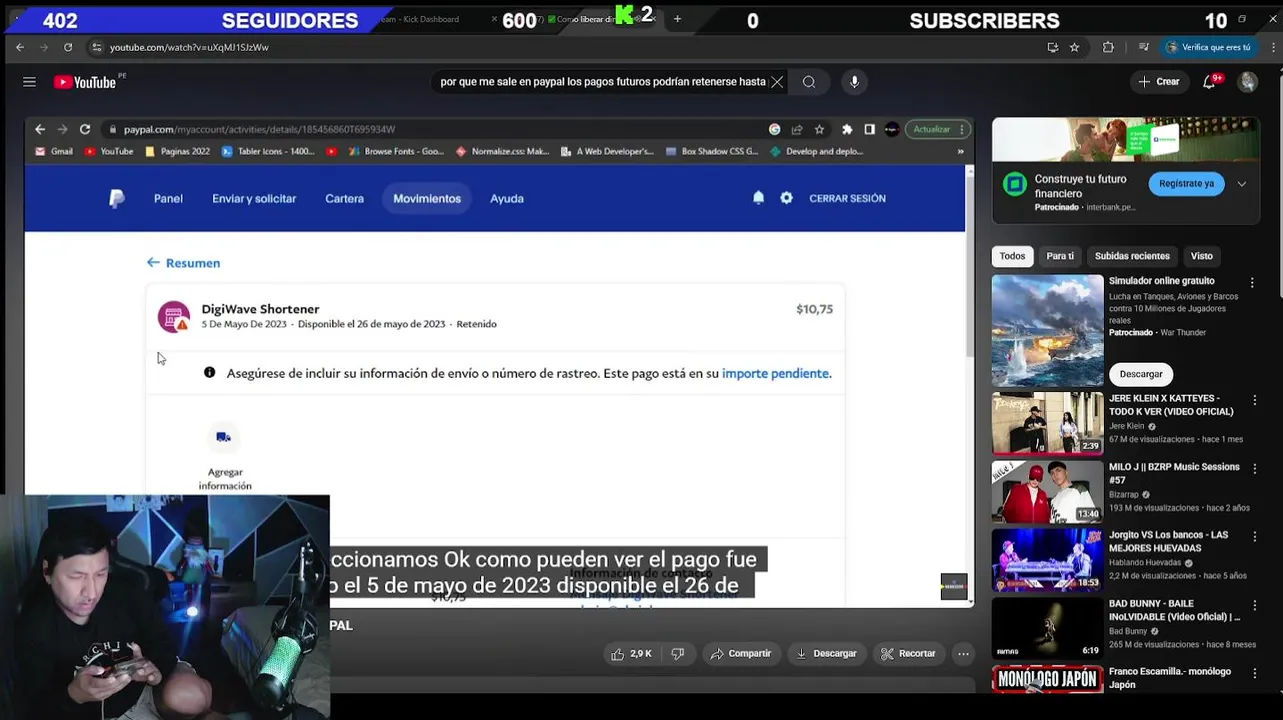Bookmark this page with the star icon
Viewport: 1283px width, 720px height.
coord(1074,47)
